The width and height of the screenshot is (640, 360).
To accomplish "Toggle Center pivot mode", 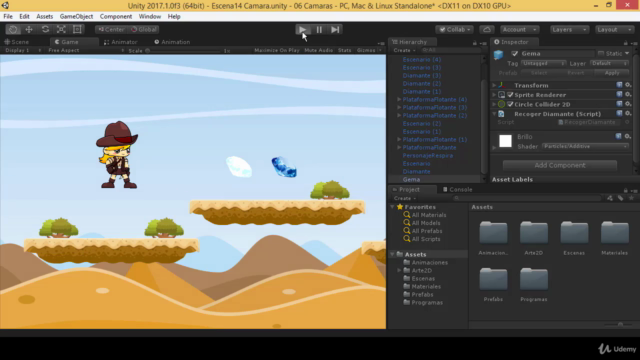I will coord(111,29).
